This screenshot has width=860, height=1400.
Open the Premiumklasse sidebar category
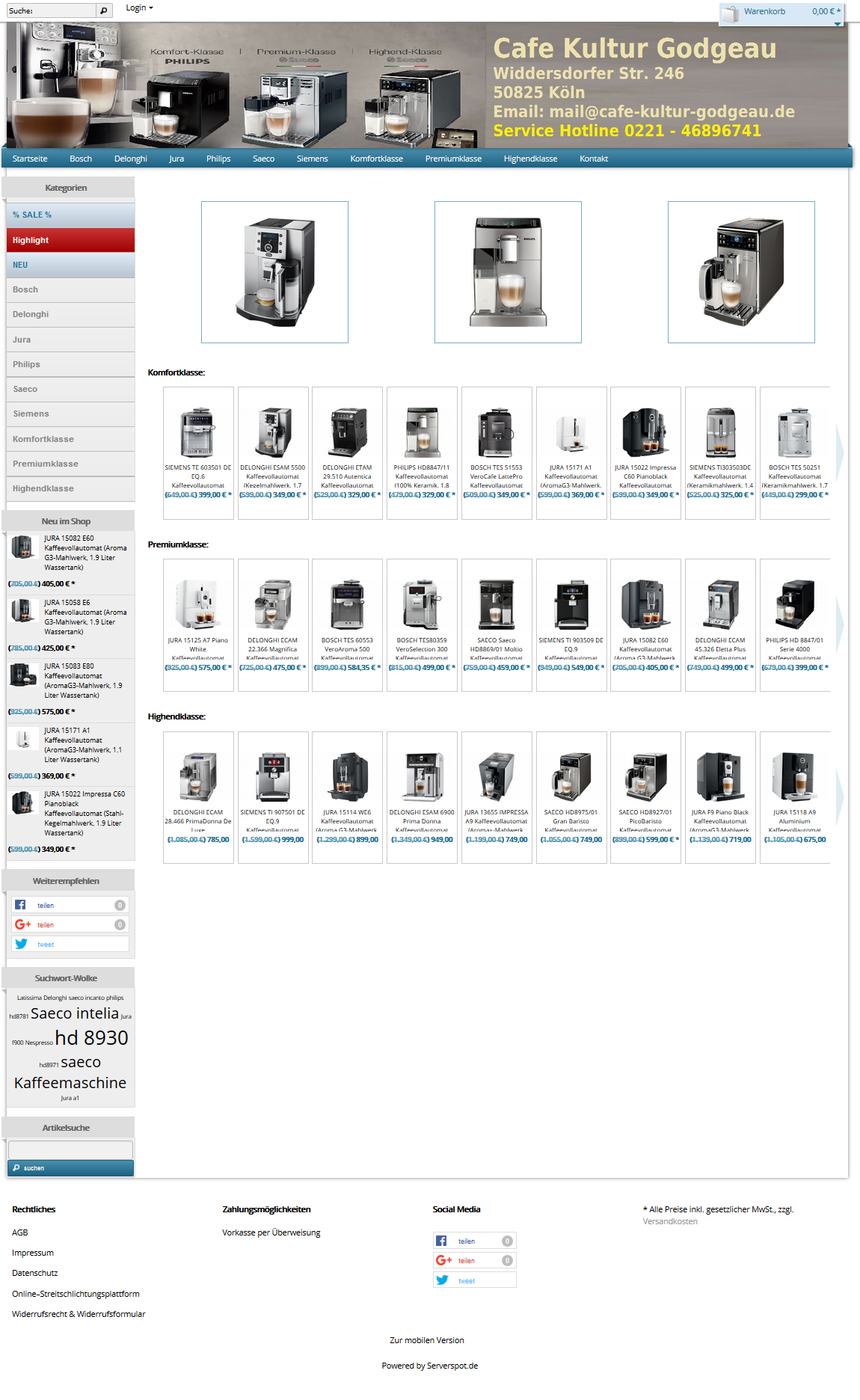tap(70, 464)
